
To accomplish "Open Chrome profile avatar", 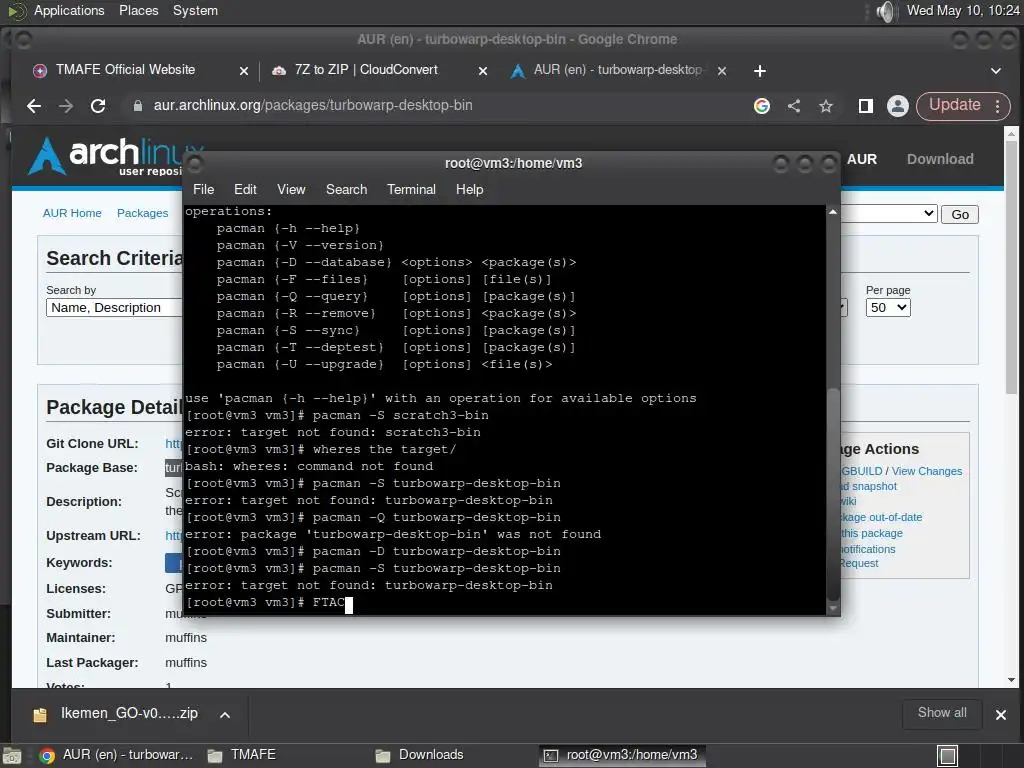I will point(897,106).
